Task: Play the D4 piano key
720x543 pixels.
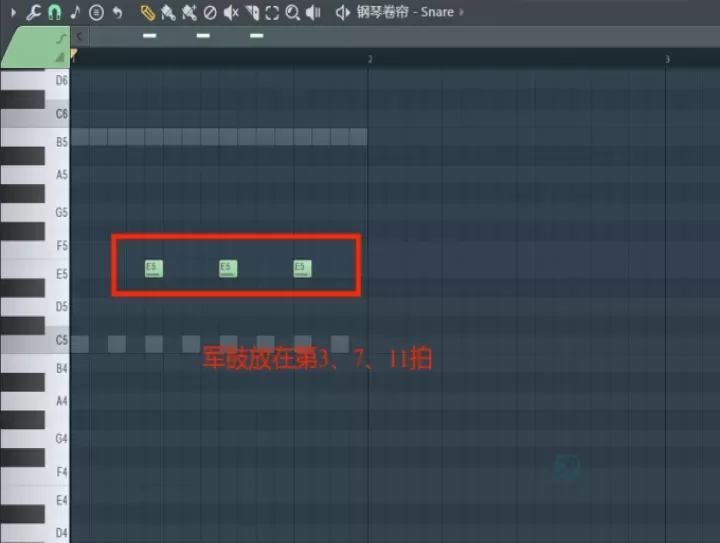Action: click(57, 532)
